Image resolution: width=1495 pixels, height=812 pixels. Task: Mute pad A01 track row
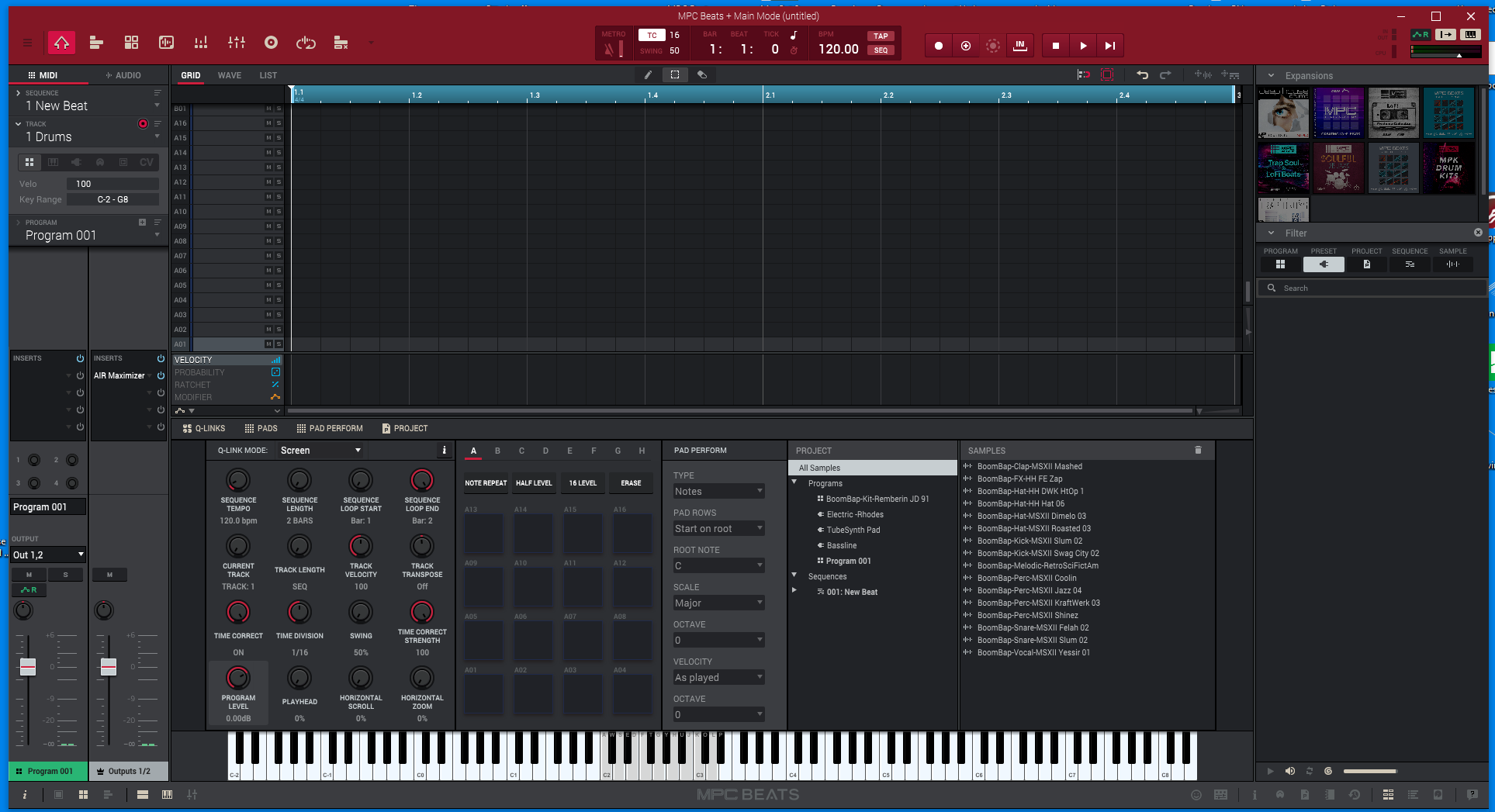[268, 344]
